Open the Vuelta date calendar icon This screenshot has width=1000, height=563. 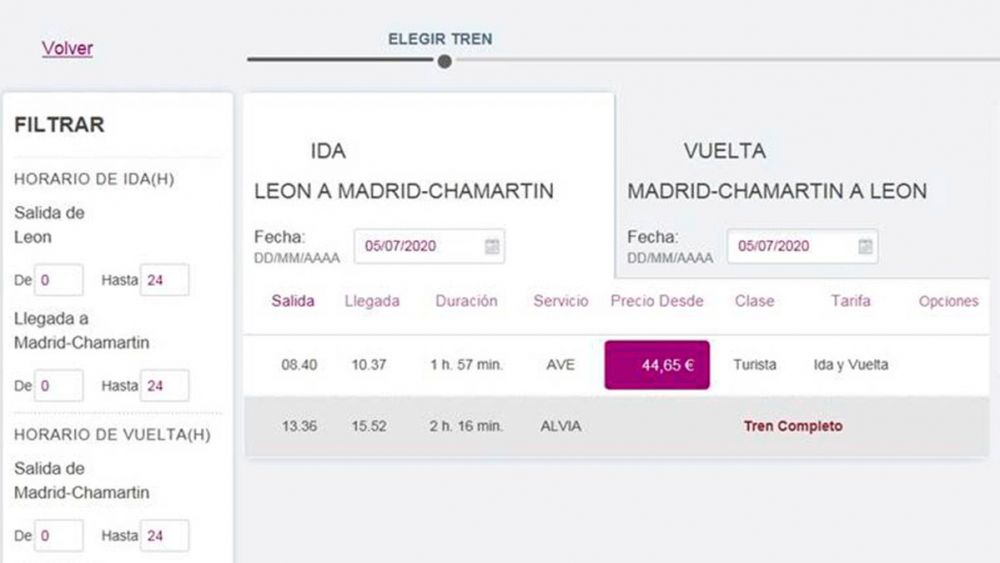865,246
